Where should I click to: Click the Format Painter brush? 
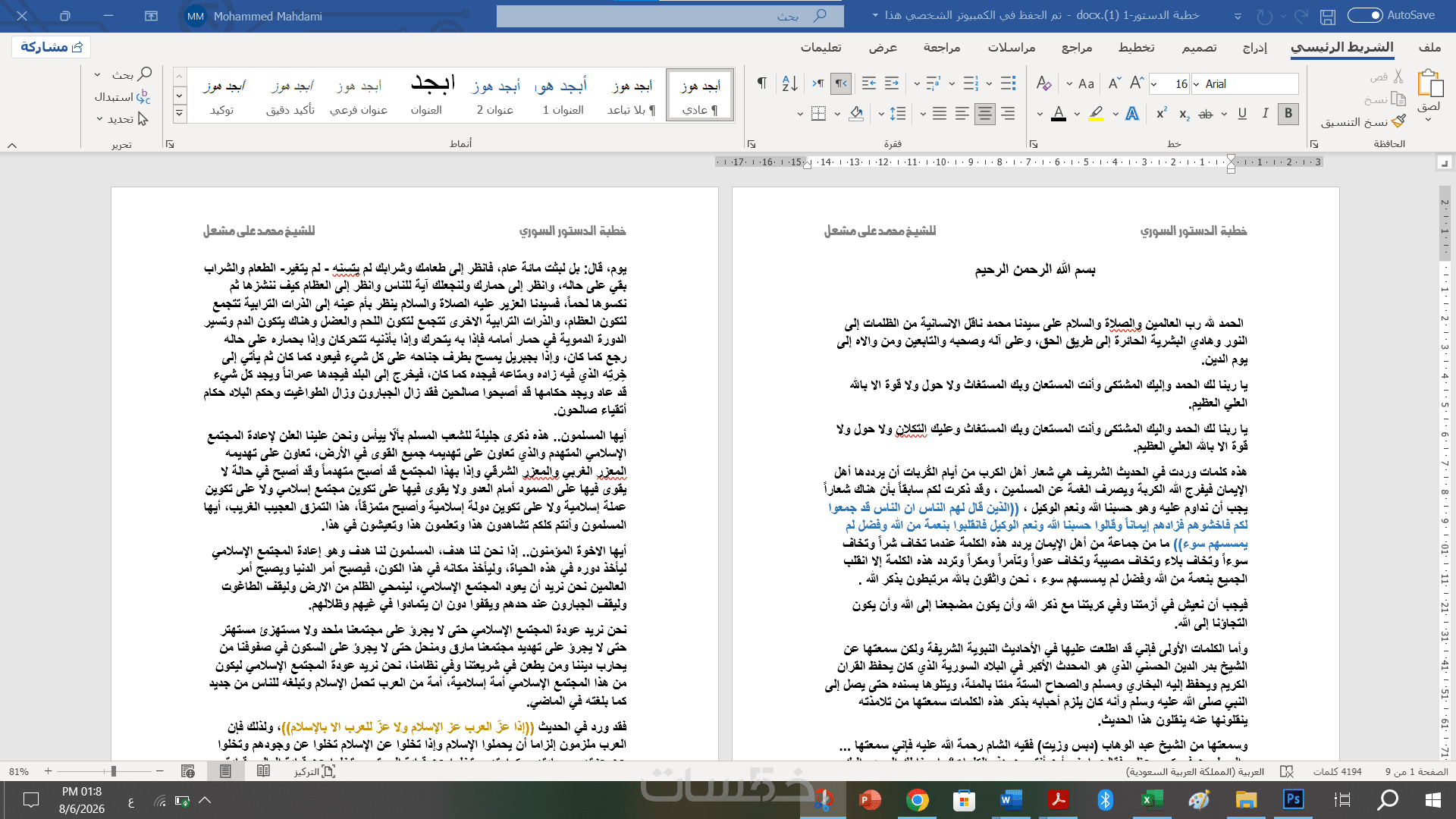1399,121
